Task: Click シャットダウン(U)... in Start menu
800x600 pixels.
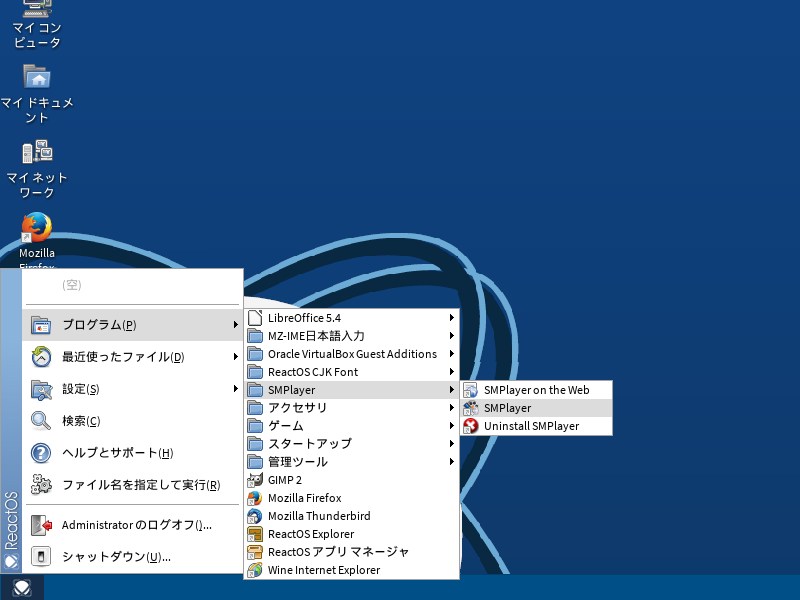Action: point(115,557)
